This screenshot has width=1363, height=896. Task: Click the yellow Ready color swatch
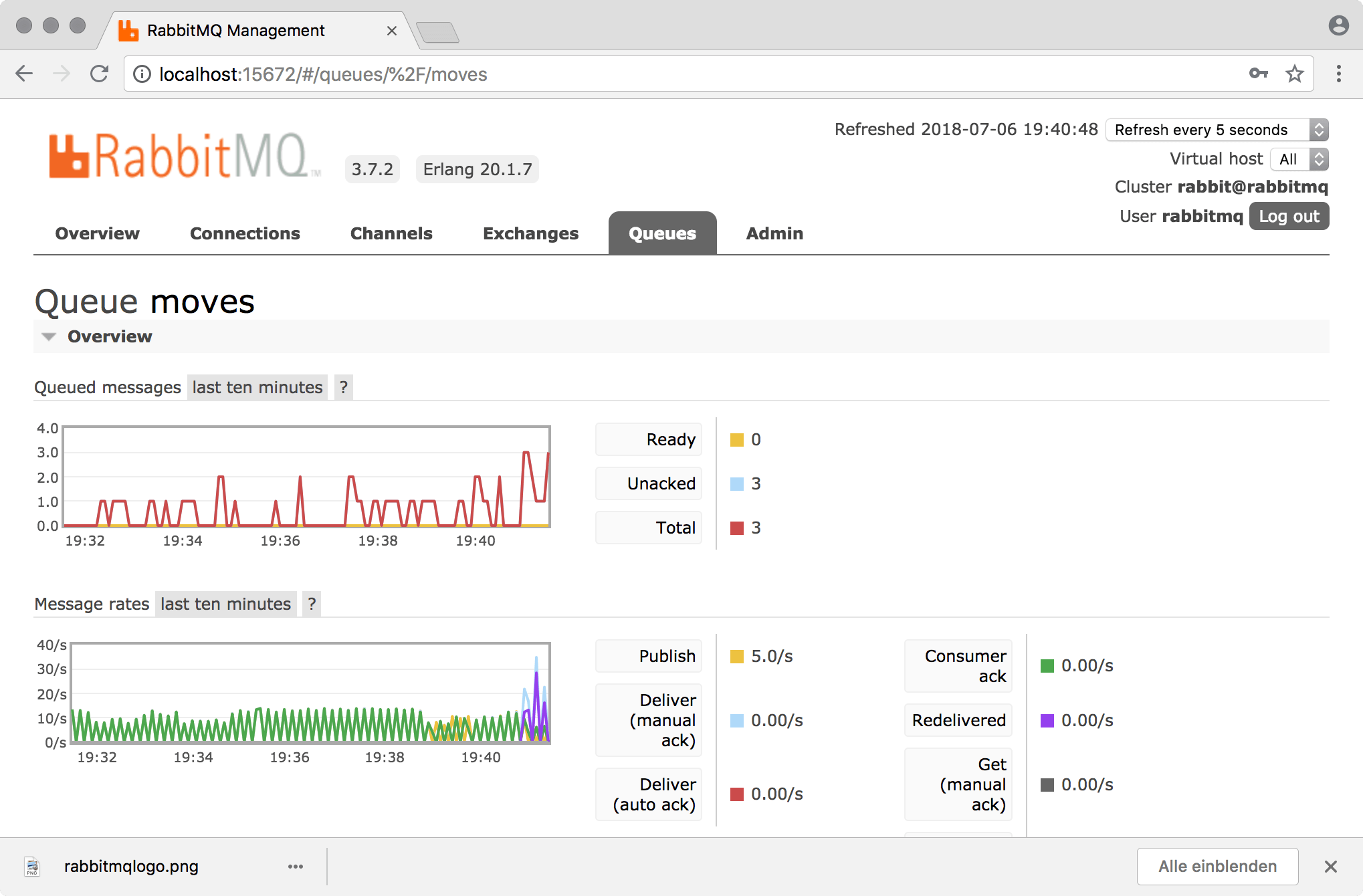coord(737,440)
